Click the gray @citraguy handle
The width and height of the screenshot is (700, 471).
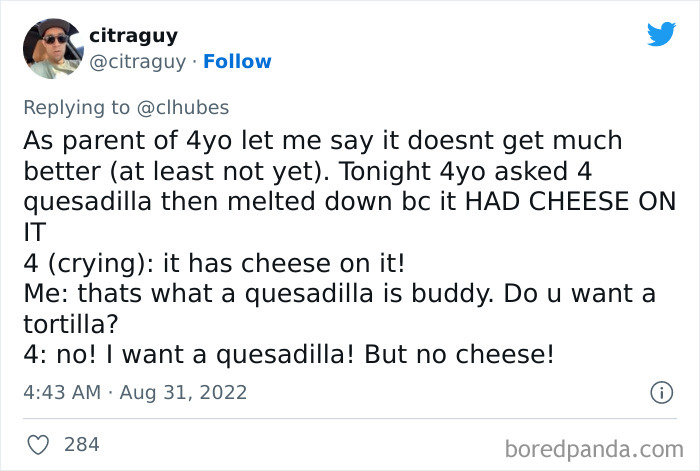[x=138, y=62]
